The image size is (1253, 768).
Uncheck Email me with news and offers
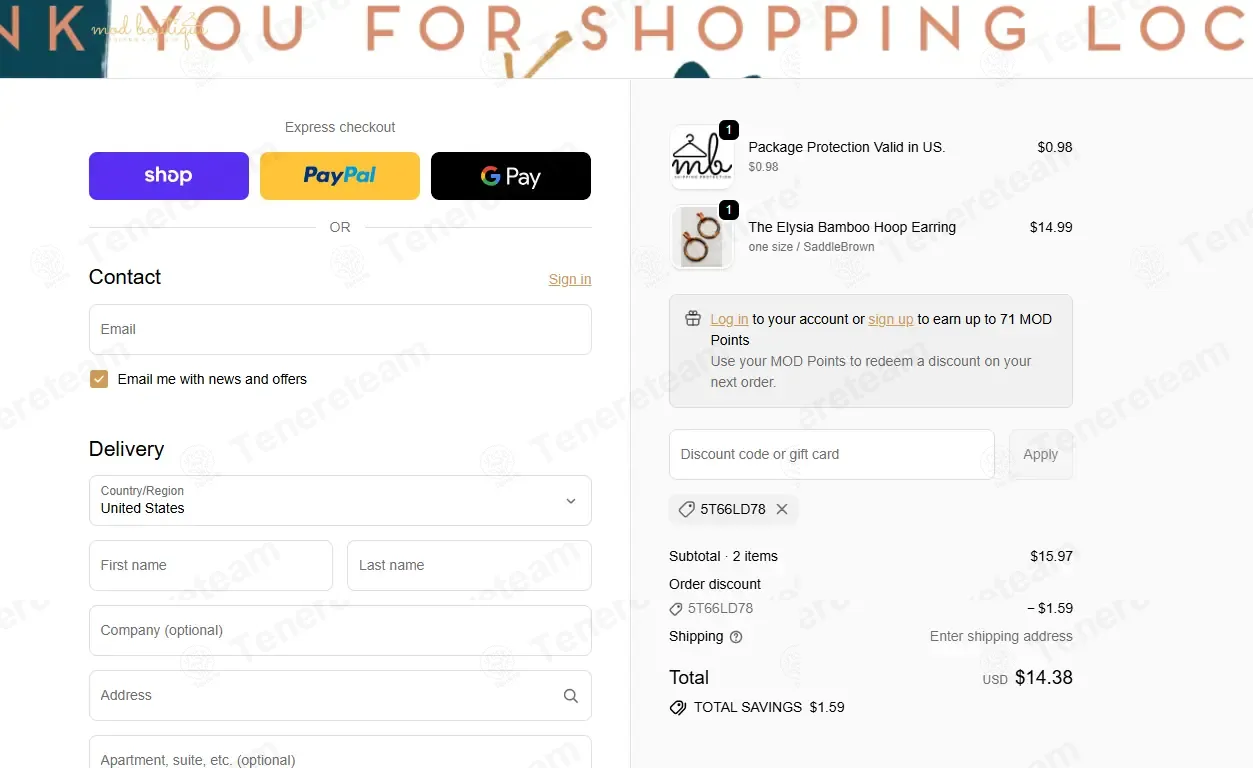98,379
